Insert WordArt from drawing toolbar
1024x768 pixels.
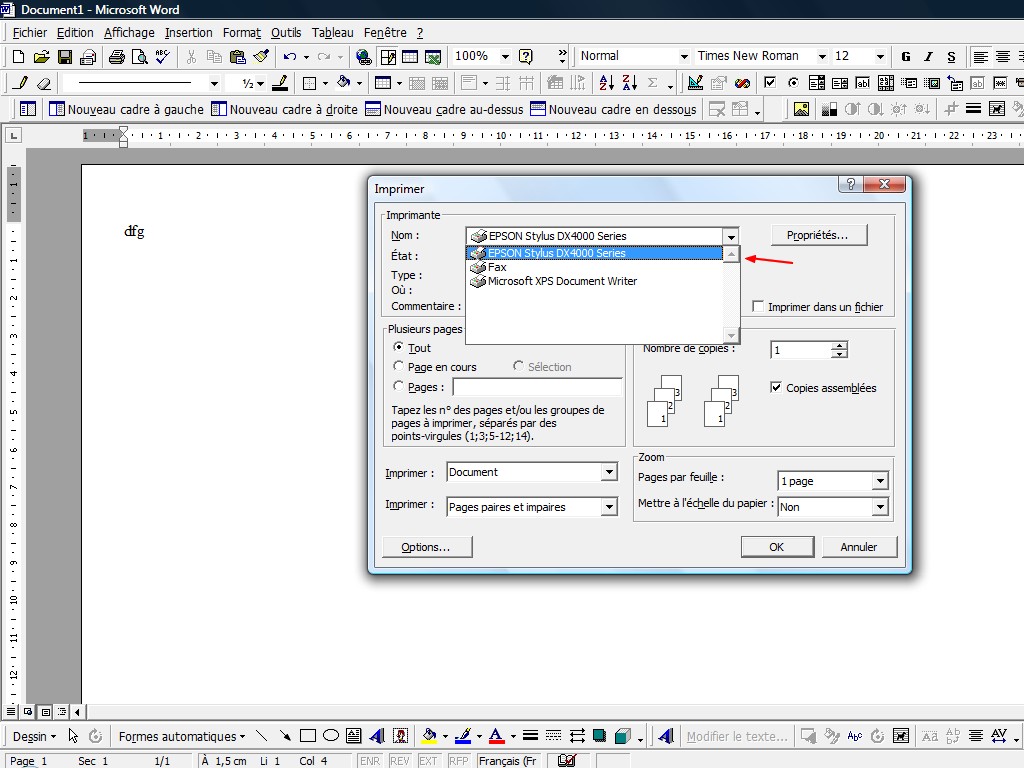coord(377,736)
